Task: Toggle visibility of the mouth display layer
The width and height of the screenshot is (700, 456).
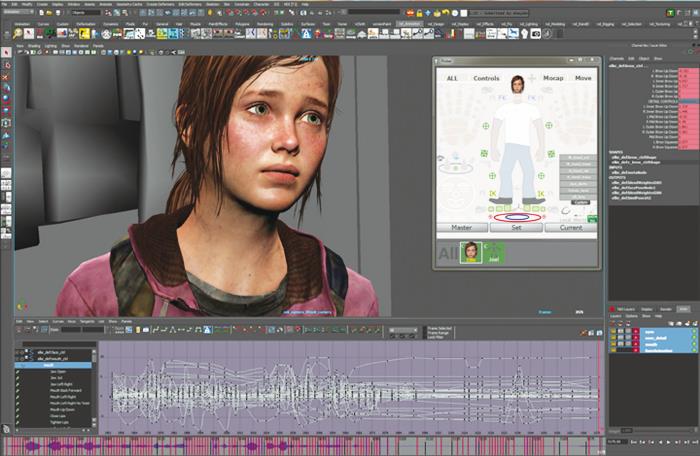Action: [x=612, y=344]
